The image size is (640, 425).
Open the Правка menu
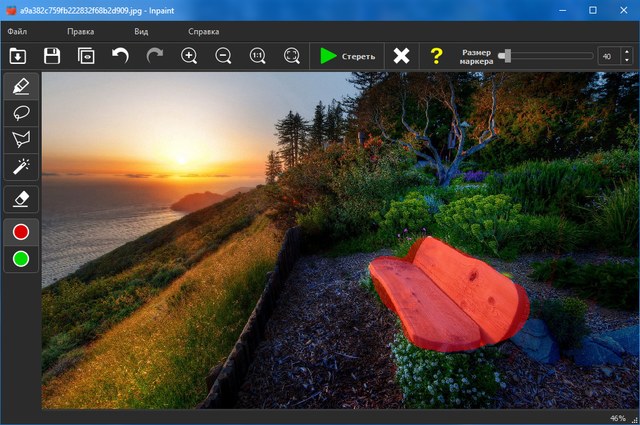pos(80,32)
